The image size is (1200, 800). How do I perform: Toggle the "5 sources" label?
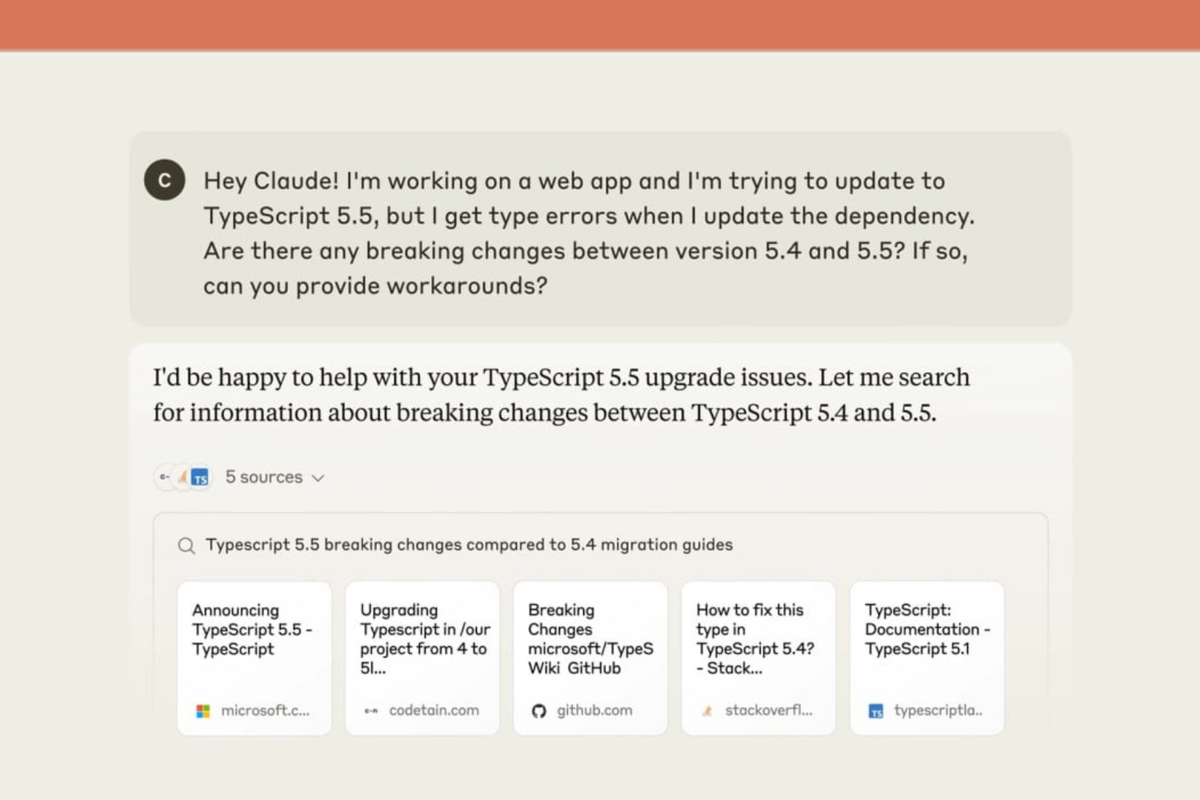263,478
